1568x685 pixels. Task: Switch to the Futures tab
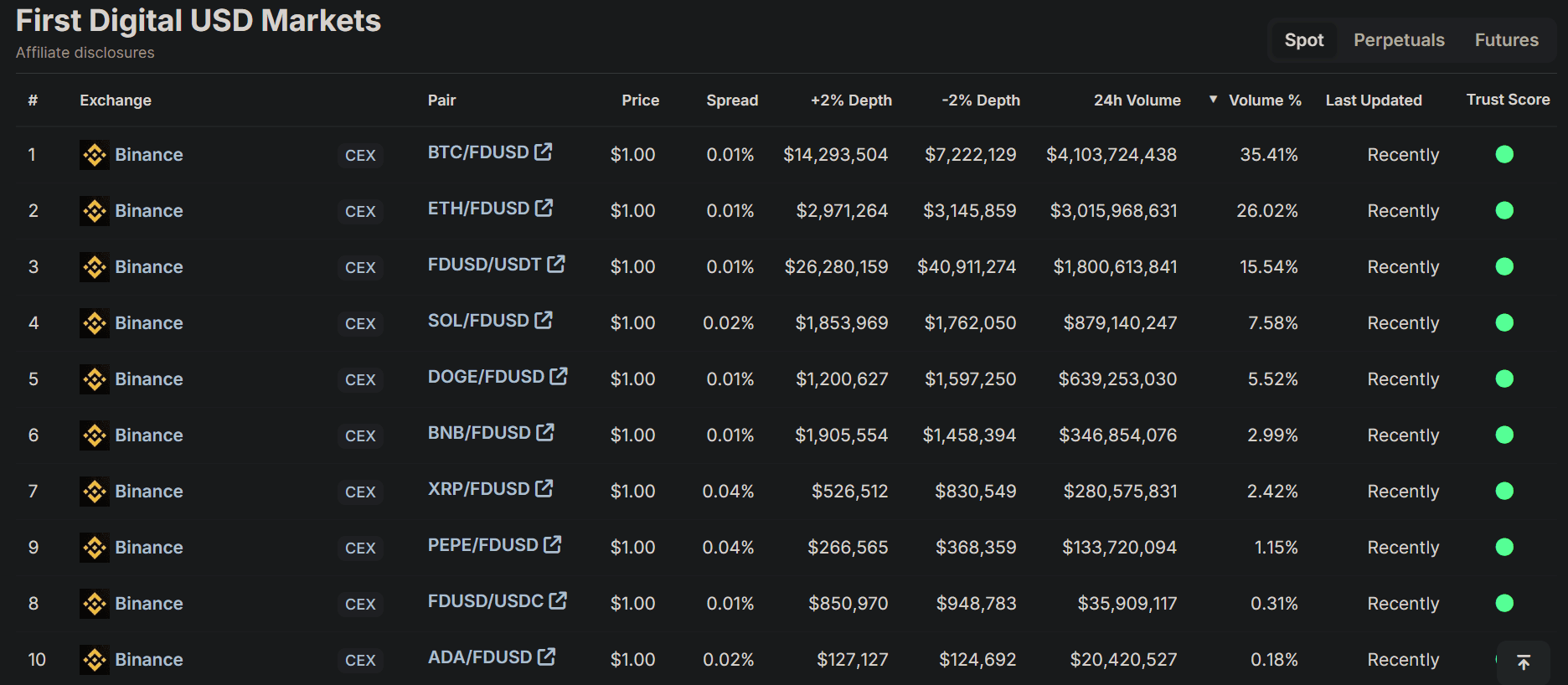[x=1506, y=40]
